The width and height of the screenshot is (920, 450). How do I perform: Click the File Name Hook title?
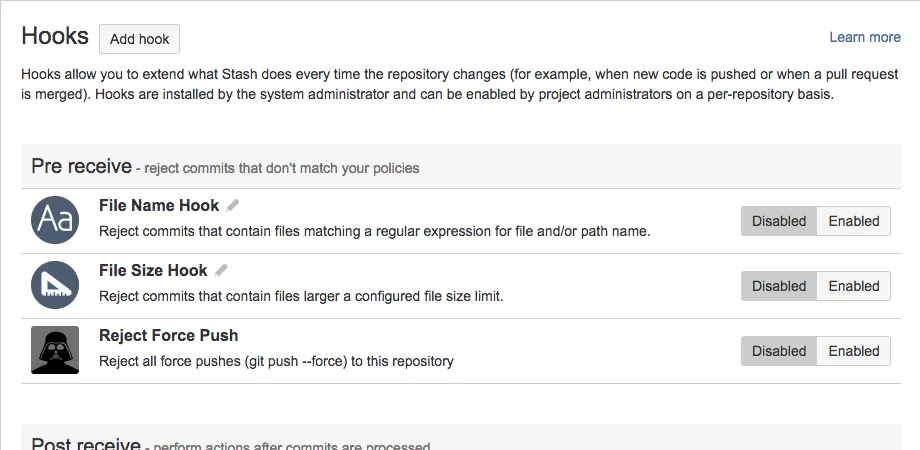[x=159, y=206]
